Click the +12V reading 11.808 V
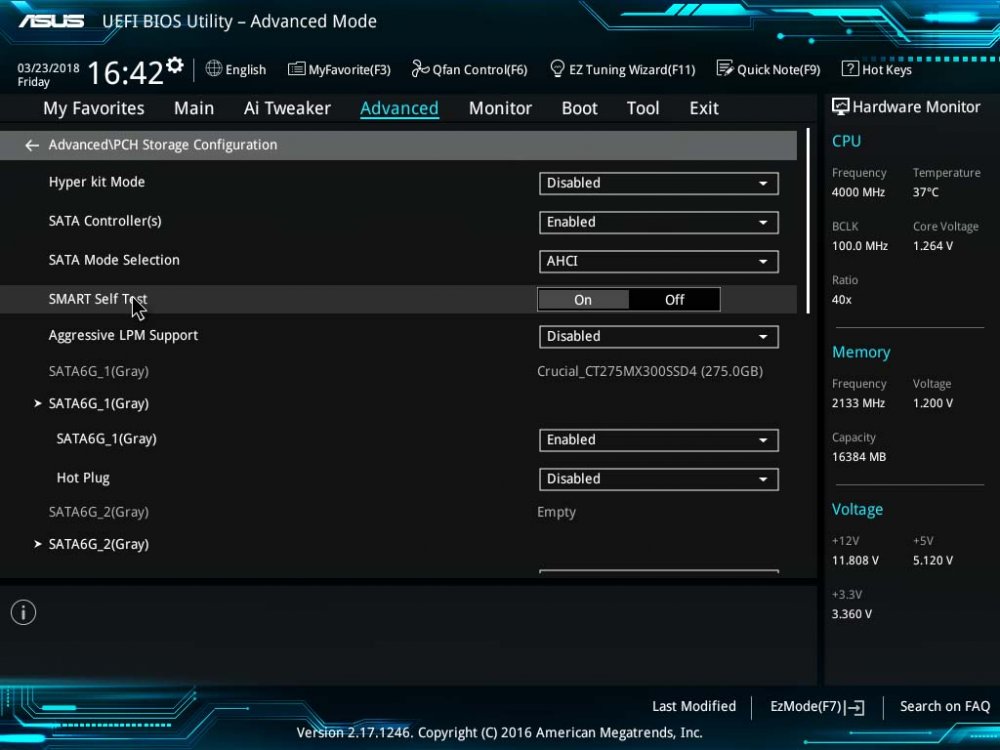The image size is (1000, 750). (x=855, y=561)
